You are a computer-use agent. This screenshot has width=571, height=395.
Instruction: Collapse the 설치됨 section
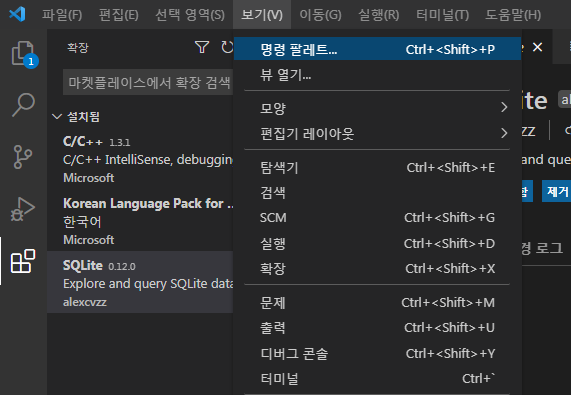pos(76,116)
